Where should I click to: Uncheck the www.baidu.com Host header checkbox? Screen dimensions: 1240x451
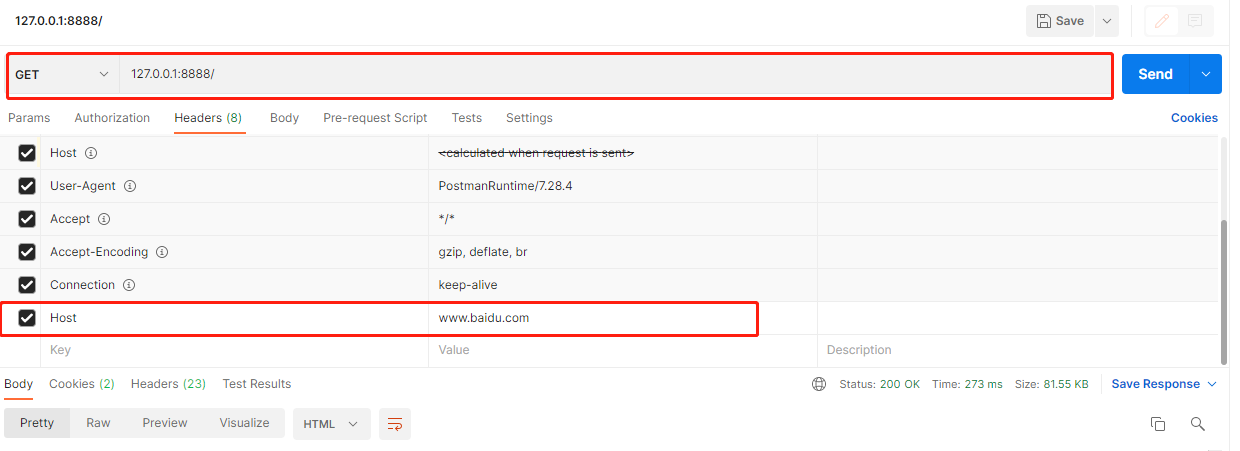[27, 318]
